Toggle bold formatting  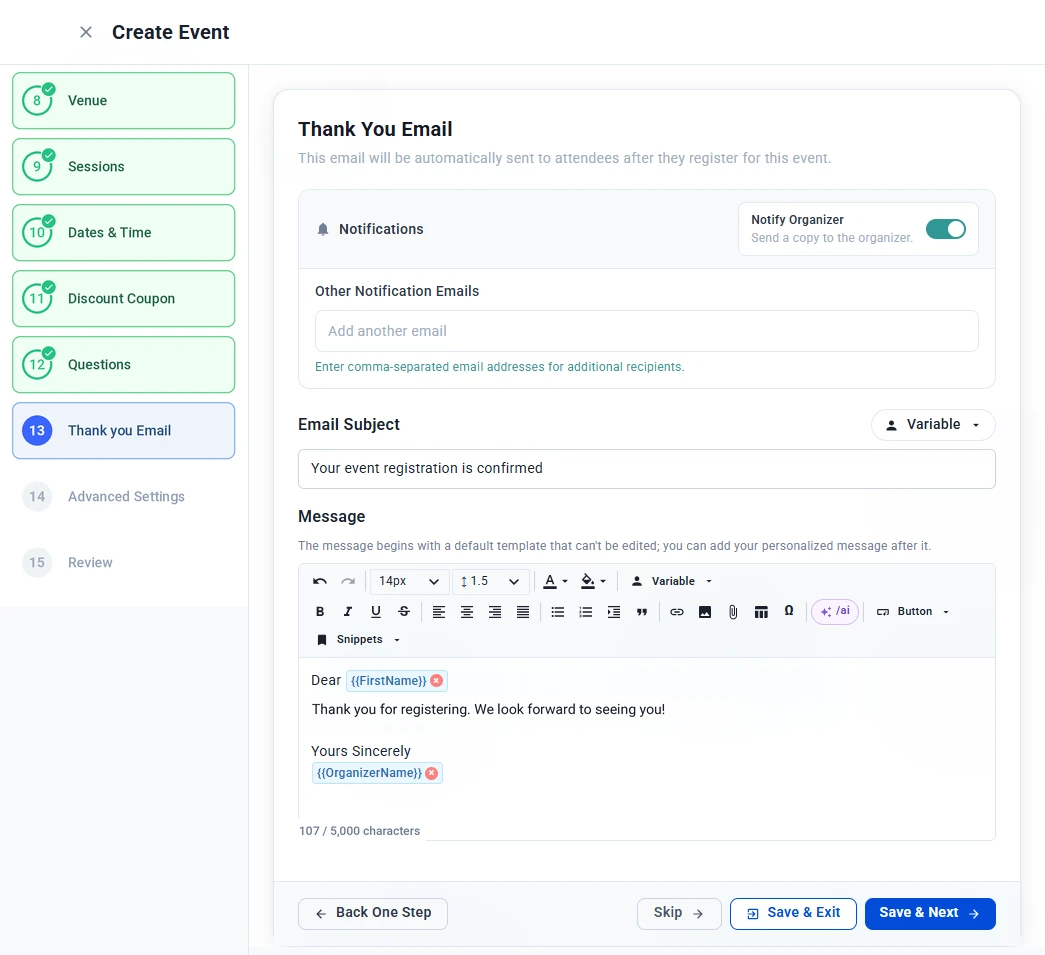click(320, 612)
